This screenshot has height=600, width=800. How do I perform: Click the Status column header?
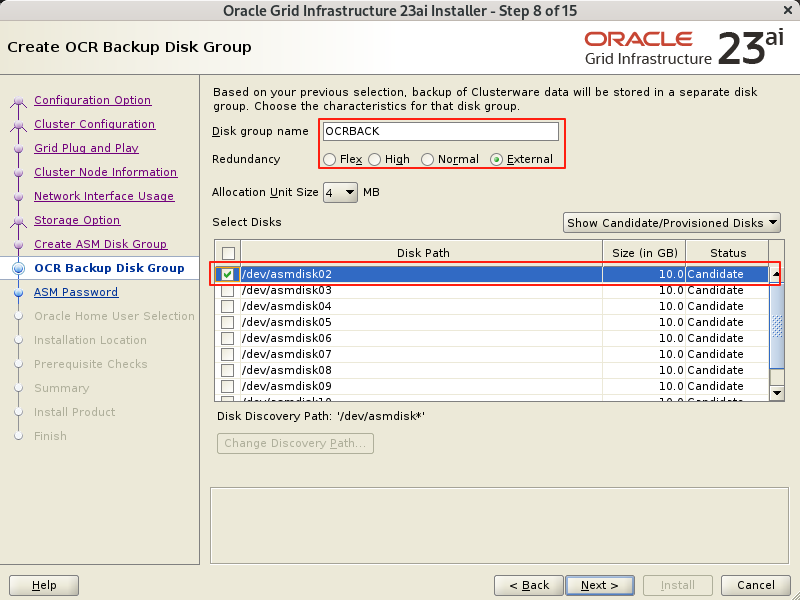pyautogui.click(x=728, y=253)
